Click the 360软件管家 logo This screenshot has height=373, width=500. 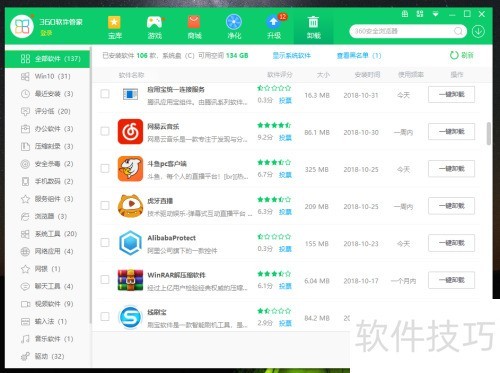click(22, 26)
